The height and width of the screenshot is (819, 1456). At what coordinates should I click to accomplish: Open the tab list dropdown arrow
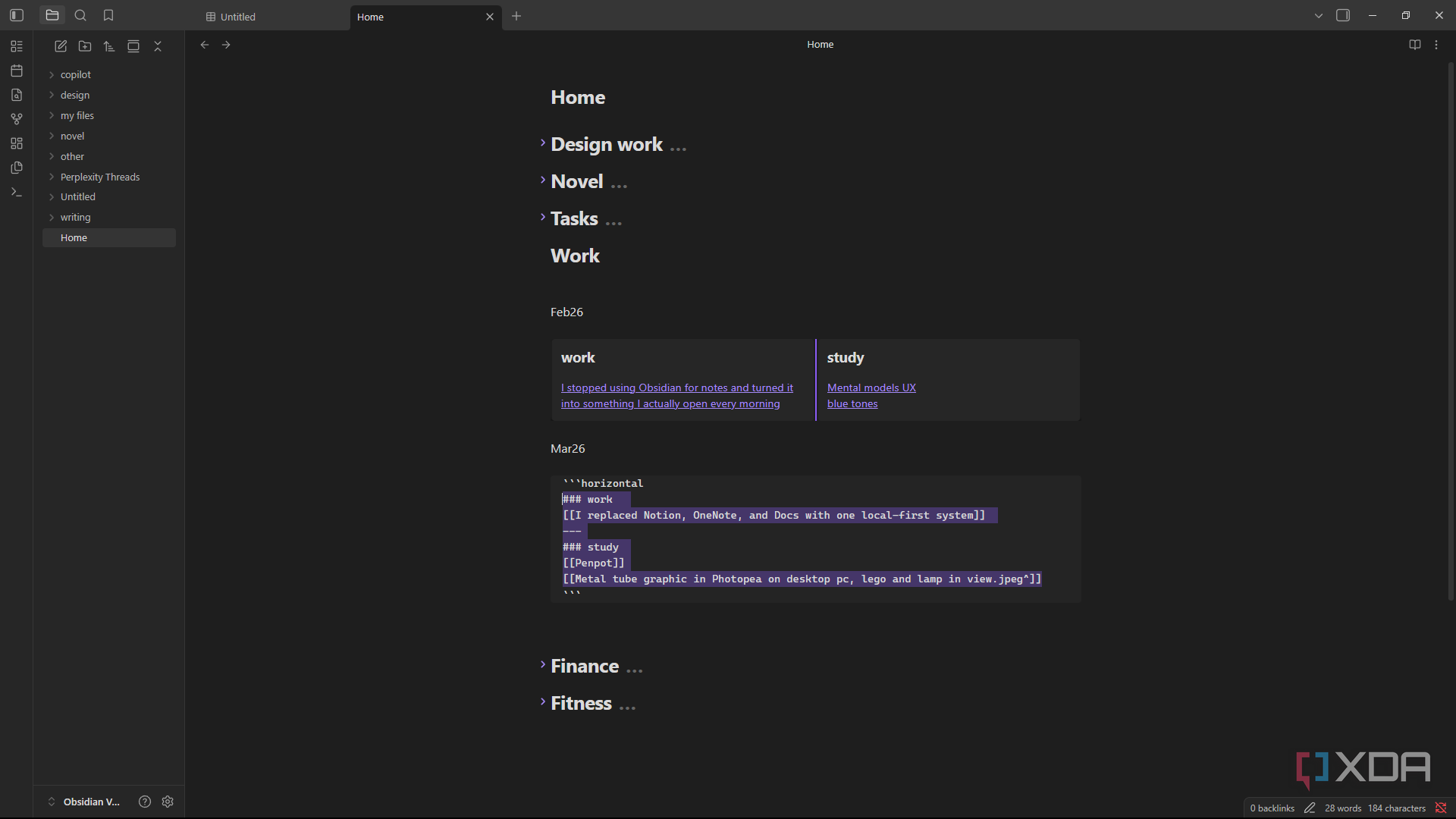pyautogui.click(x=1319, y=16)
